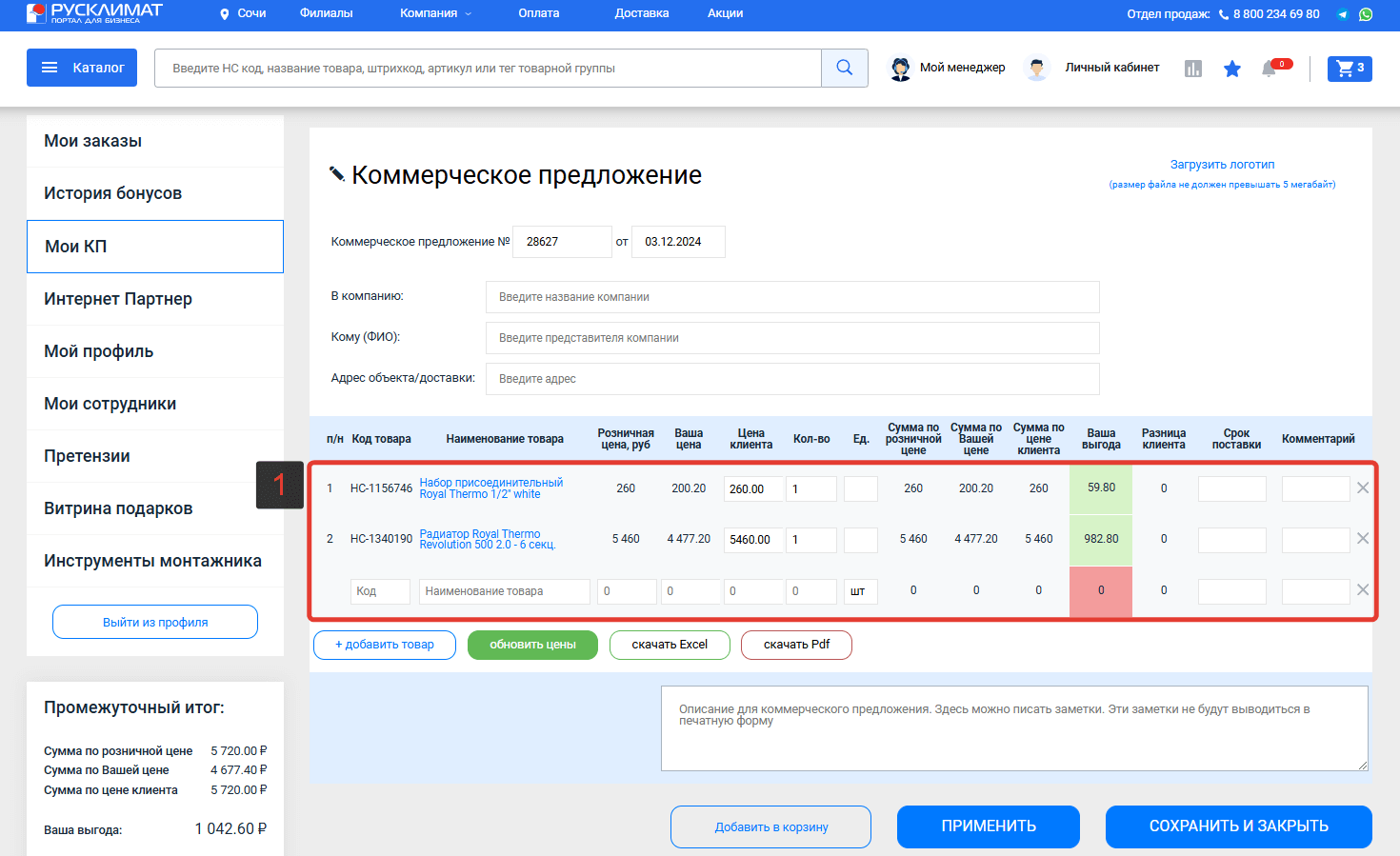Click ПРИМЕНИТЬ button
This screenshot has width=1400, height=856.
click(989, 826)
